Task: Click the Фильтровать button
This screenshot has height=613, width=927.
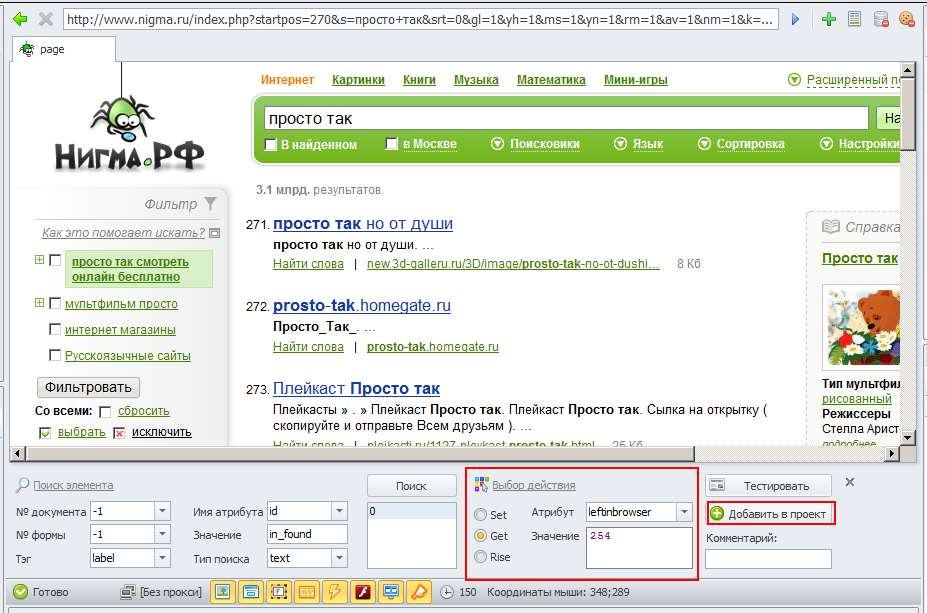Action: tap(88, 388)
